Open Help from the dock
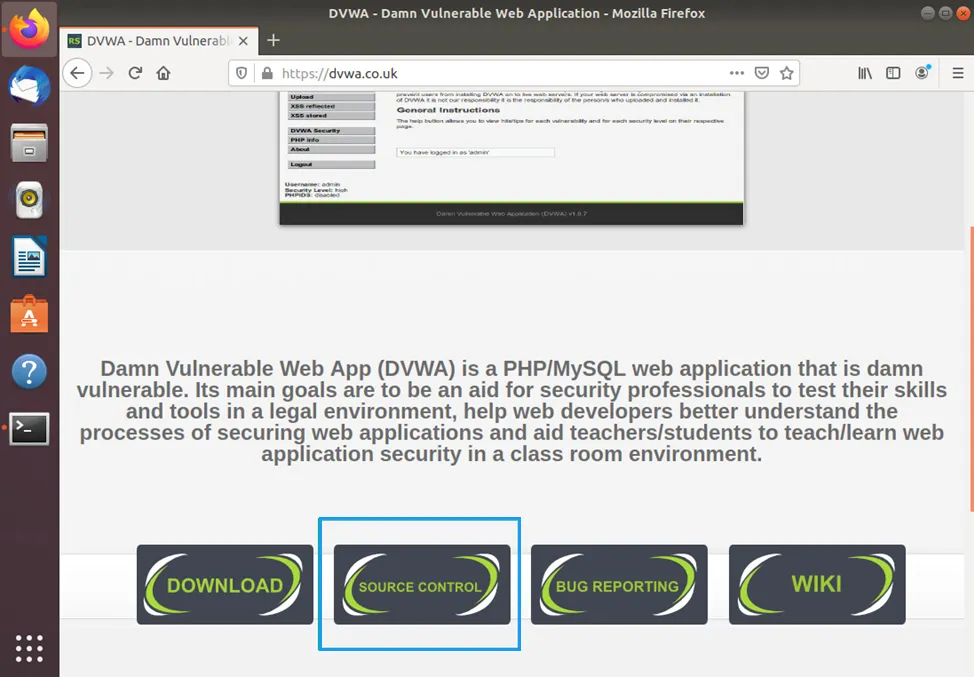The image size is (974, 677). click(29, 371)
